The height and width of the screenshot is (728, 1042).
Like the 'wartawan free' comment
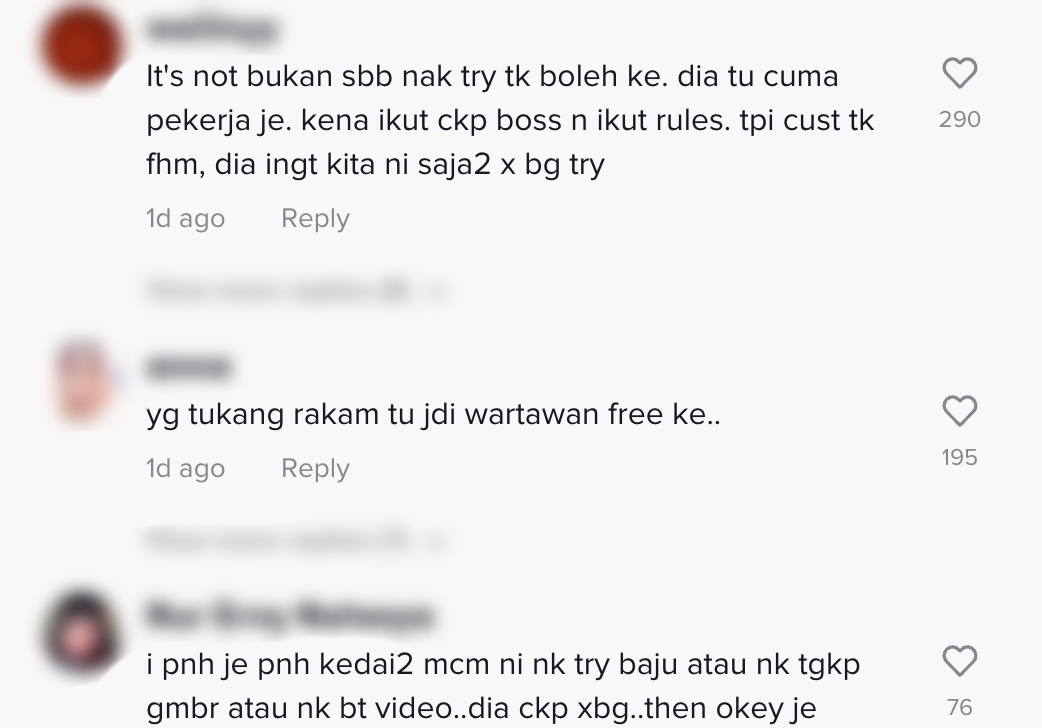(x=960, y=411)
